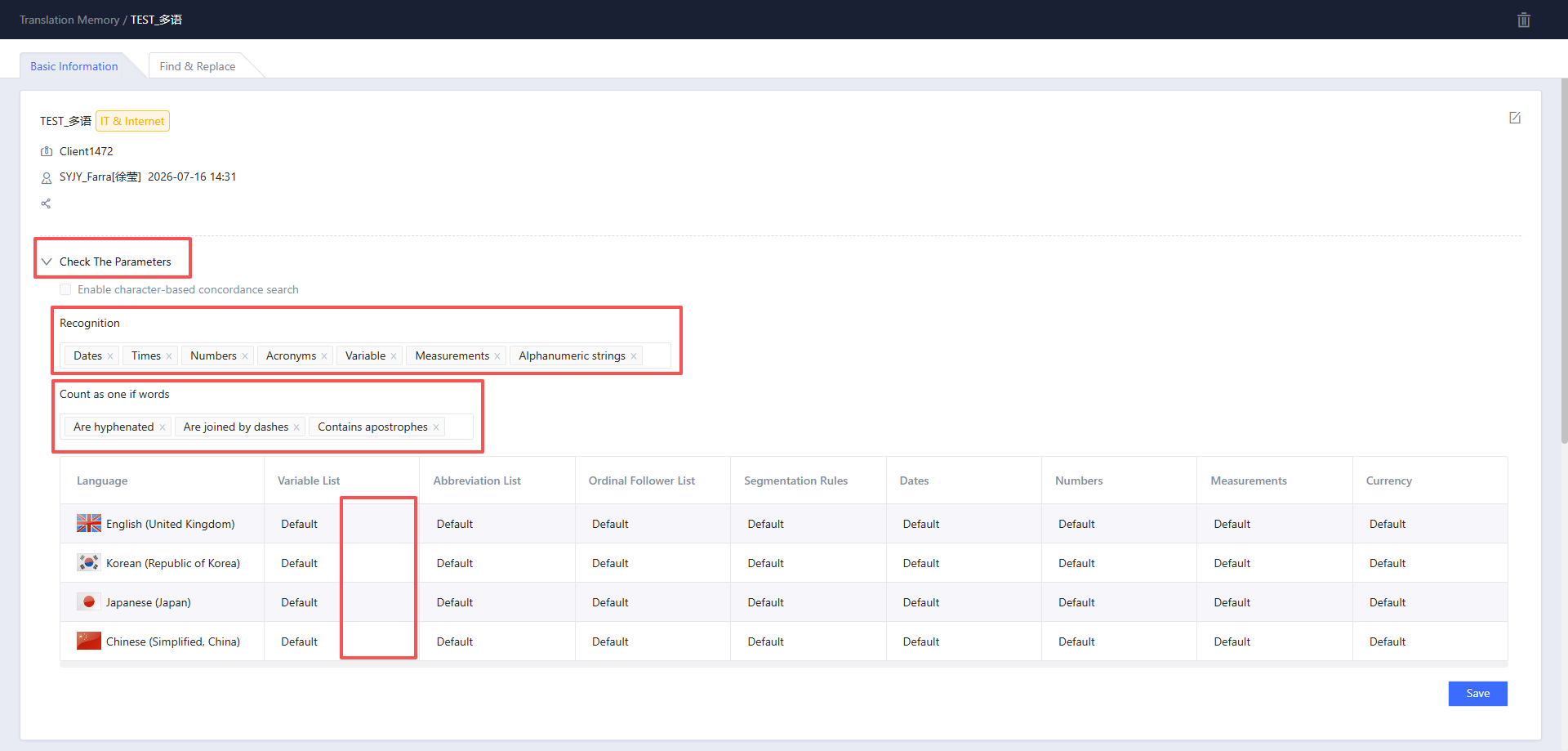Click the user icon beside SYJY_Farra
The width and height of the screenshot is (1568, 751).
click(47, 177)
